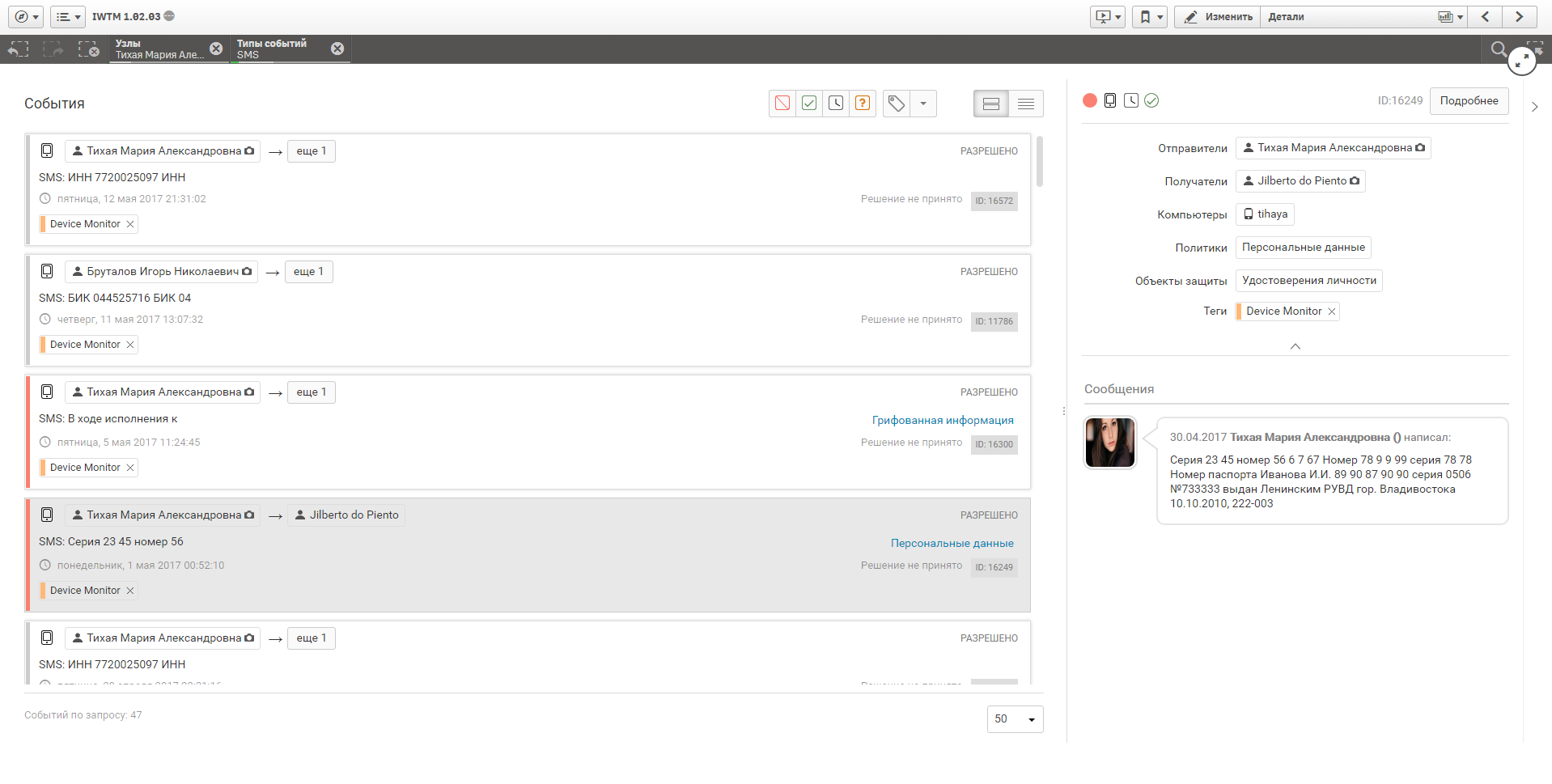Click device icon of event 16572

[47, 150]
